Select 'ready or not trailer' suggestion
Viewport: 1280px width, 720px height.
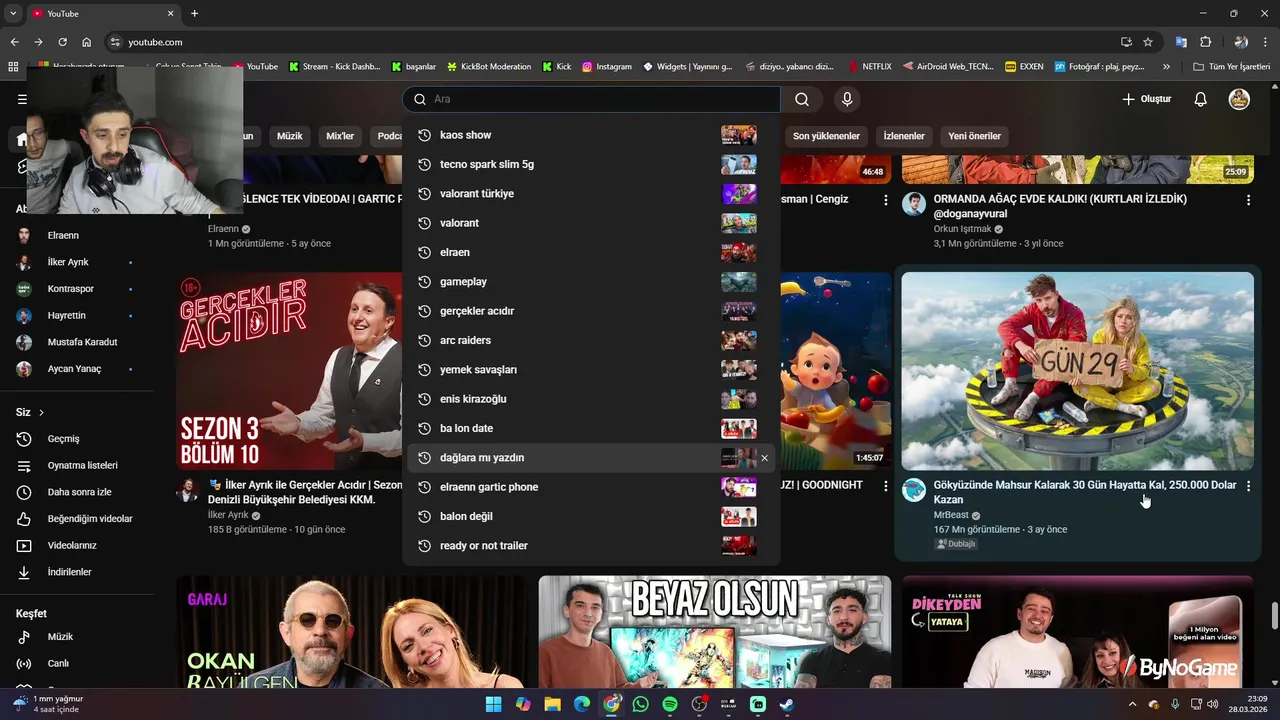pyautogui.click(x=591, y=546)
